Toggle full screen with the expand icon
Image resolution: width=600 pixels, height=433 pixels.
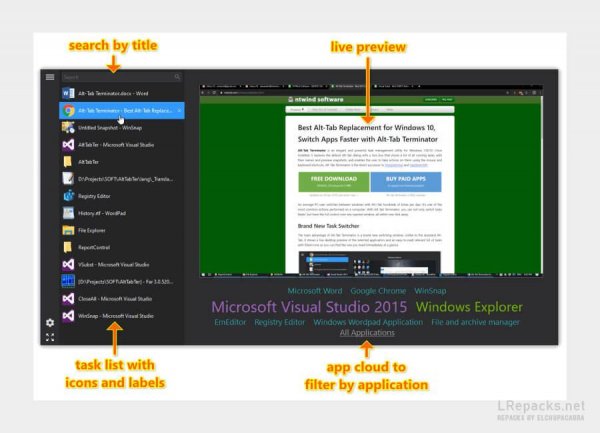click(x=50, y=337)
